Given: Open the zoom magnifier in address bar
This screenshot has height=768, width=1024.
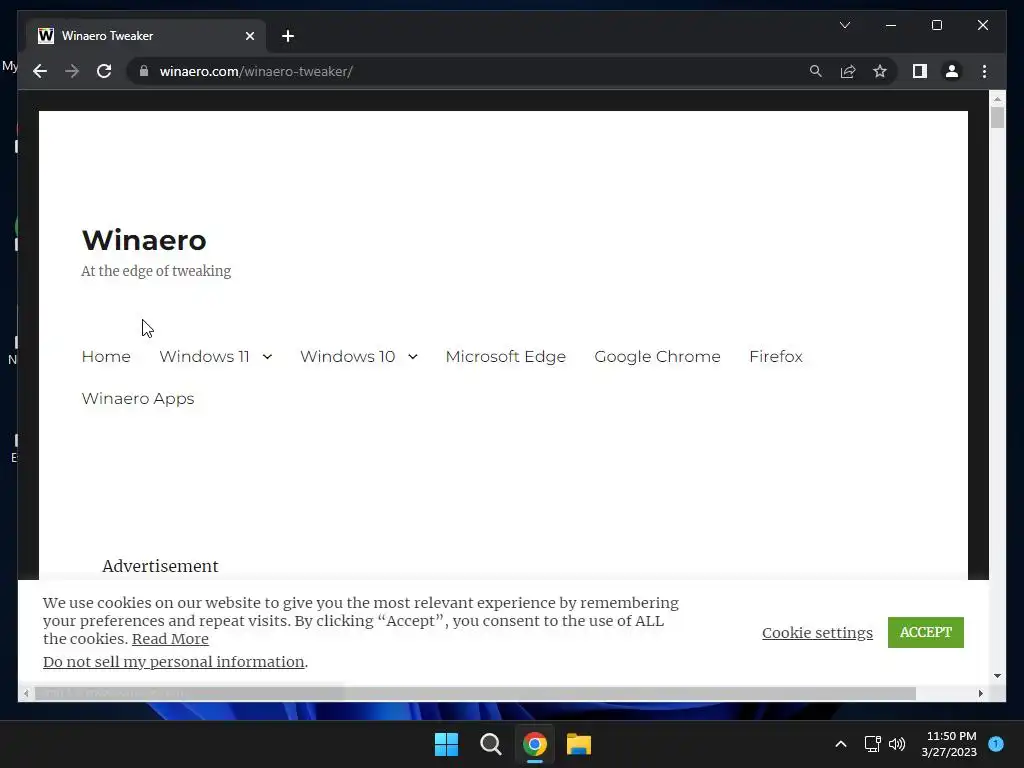Looking at the screenshot, I should tap(816, 71).
